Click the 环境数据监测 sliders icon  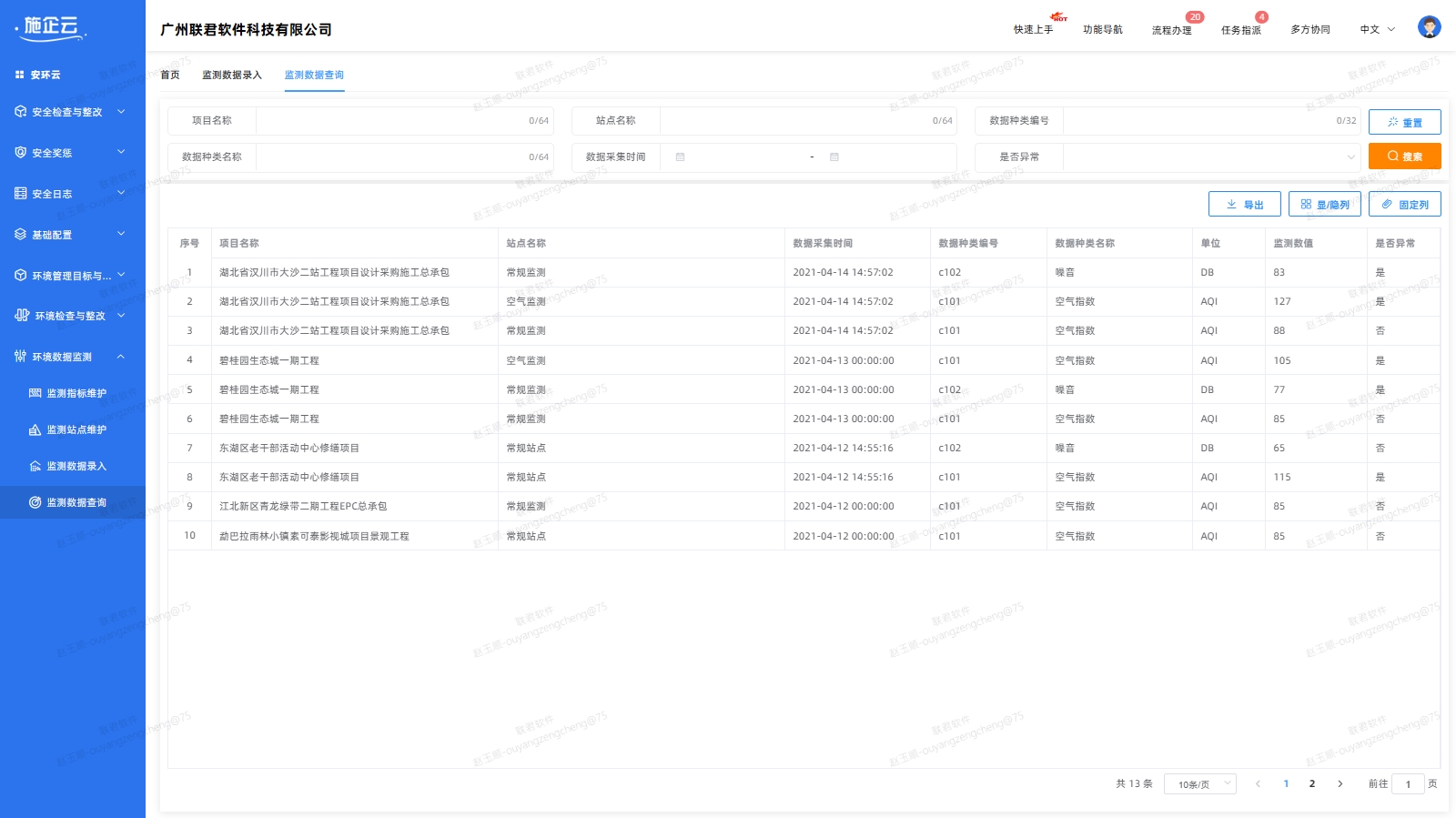pos(21,357)
